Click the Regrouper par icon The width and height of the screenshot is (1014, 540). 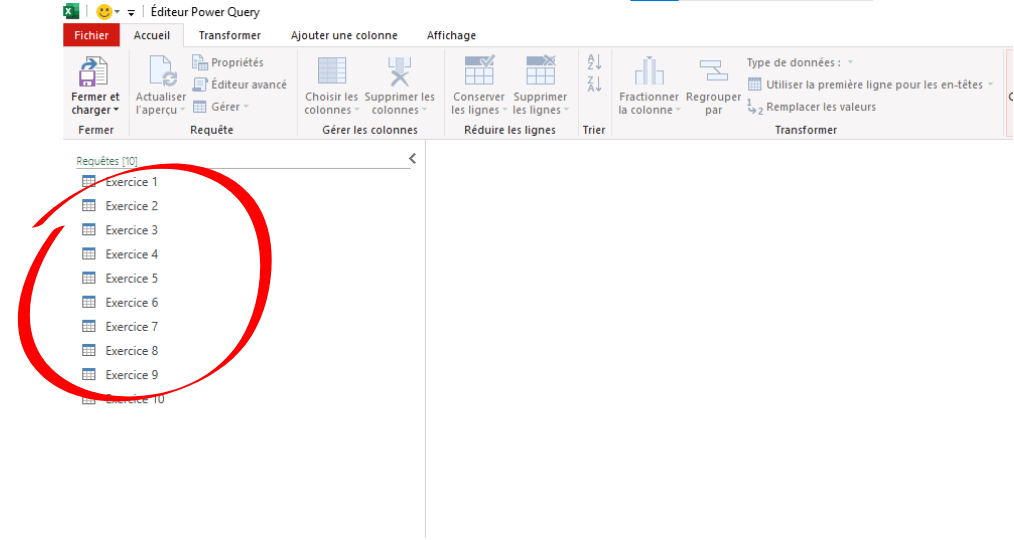713,72
